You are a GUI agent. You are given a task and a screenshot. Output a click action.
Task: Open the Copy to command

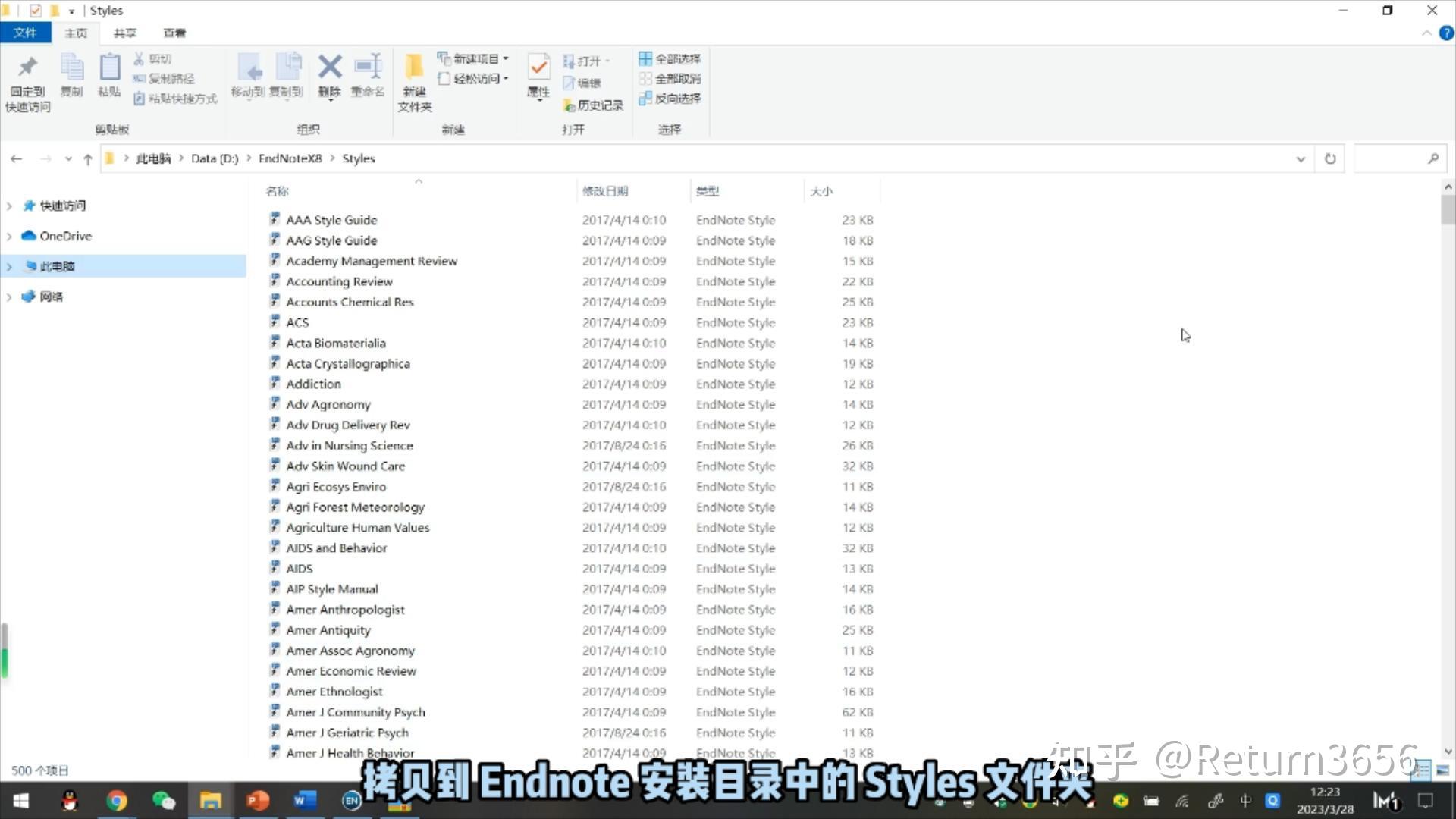287,76
